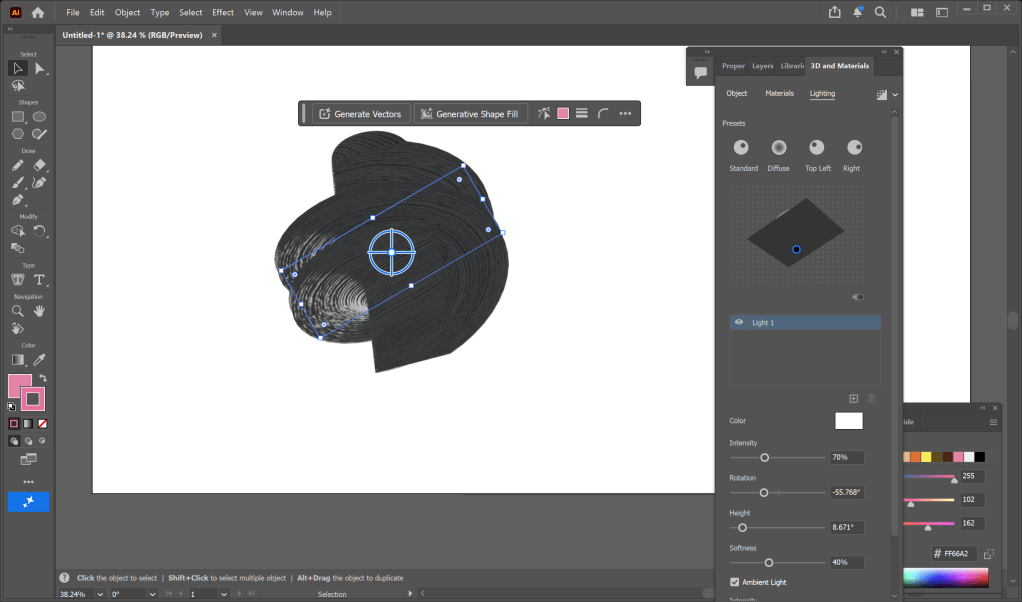Choose the Hand tool
Image resolution: width=1022 pixels, height=602 pixels.
[x=40, y=310]
